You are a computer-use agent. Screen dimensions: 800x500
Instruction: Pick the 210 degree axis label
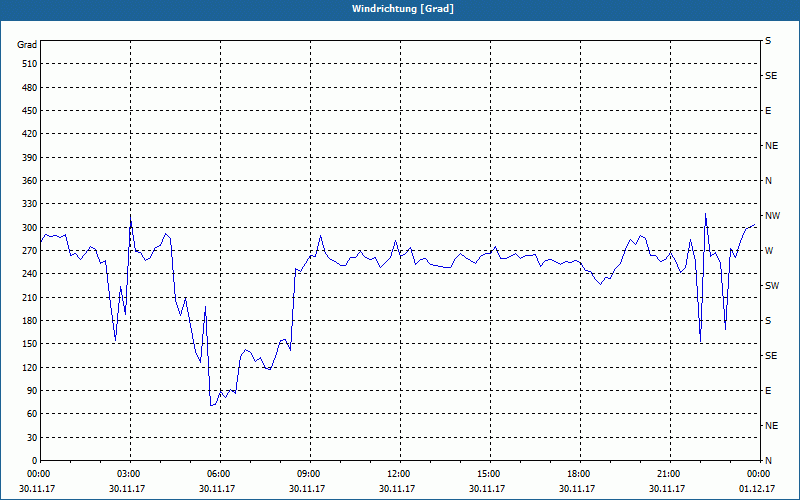pos(30,297)
